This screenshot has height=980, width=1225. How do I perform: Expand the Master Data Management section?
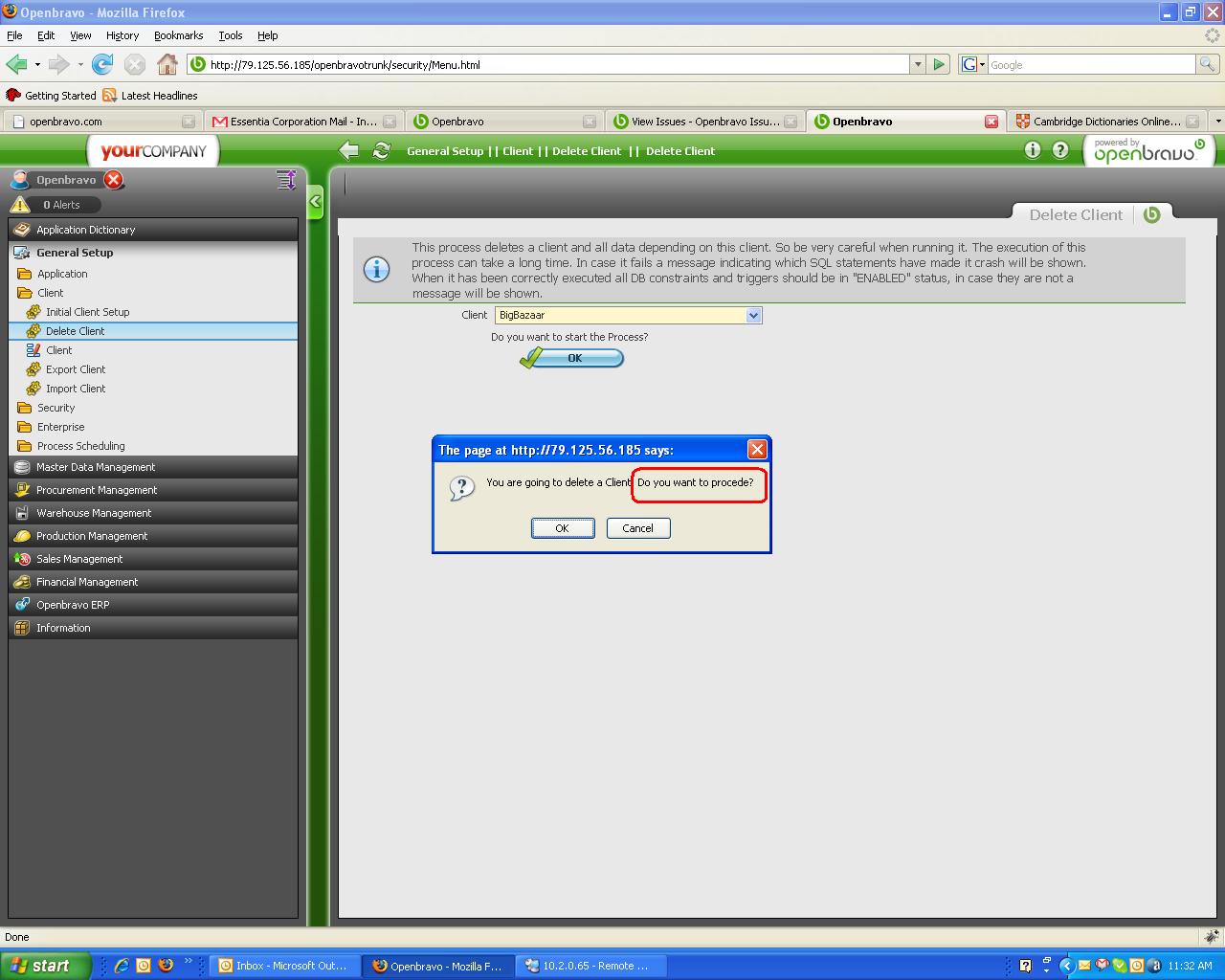pos(153,467)
